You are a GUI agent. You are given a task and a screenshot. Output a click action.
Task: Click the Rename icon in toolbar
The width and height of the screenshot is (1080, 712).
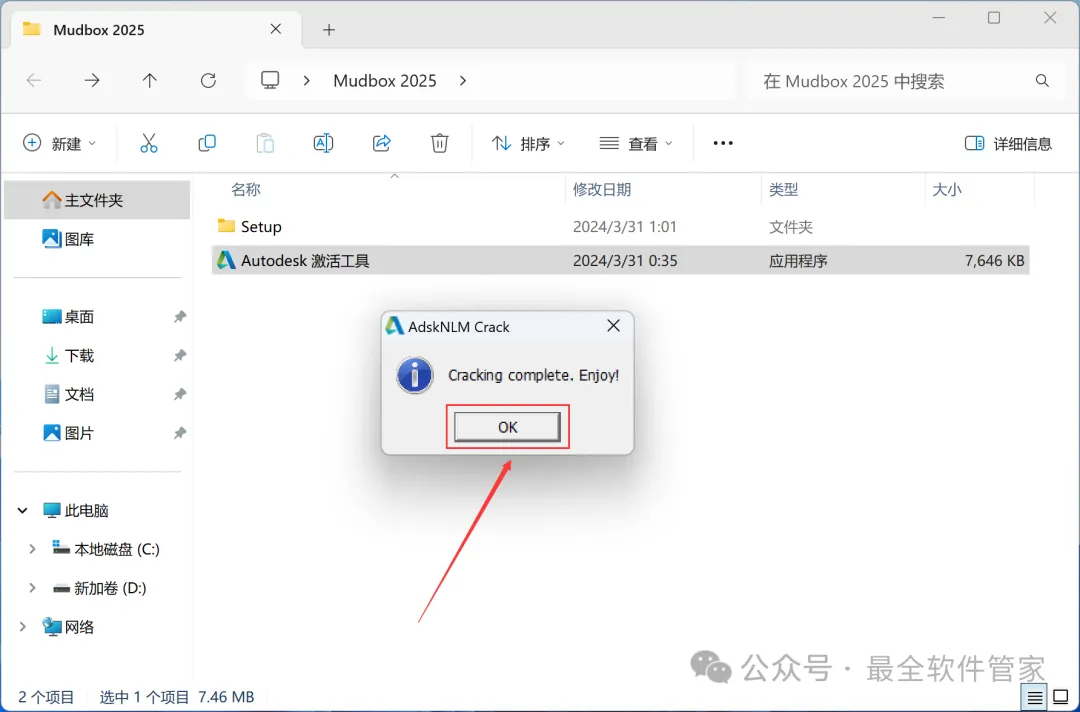point(323,143)
